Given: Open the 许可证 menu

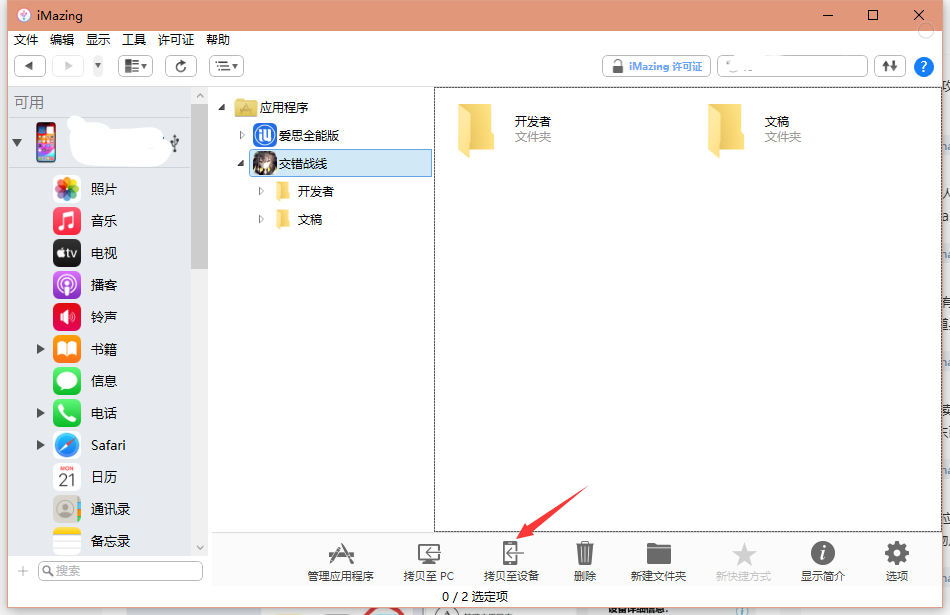Looking at the screenshot, I should tap(176, 40).
